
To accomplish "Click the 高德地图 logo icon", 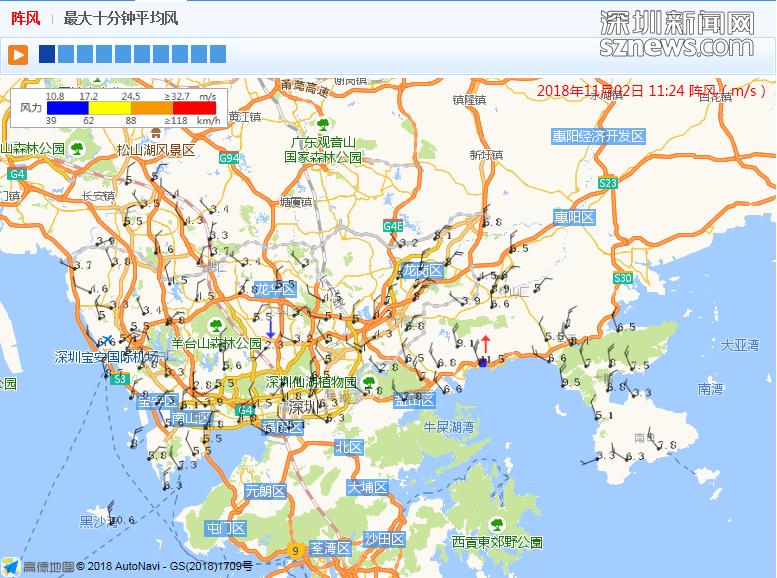I will click(x=11, y=567).
